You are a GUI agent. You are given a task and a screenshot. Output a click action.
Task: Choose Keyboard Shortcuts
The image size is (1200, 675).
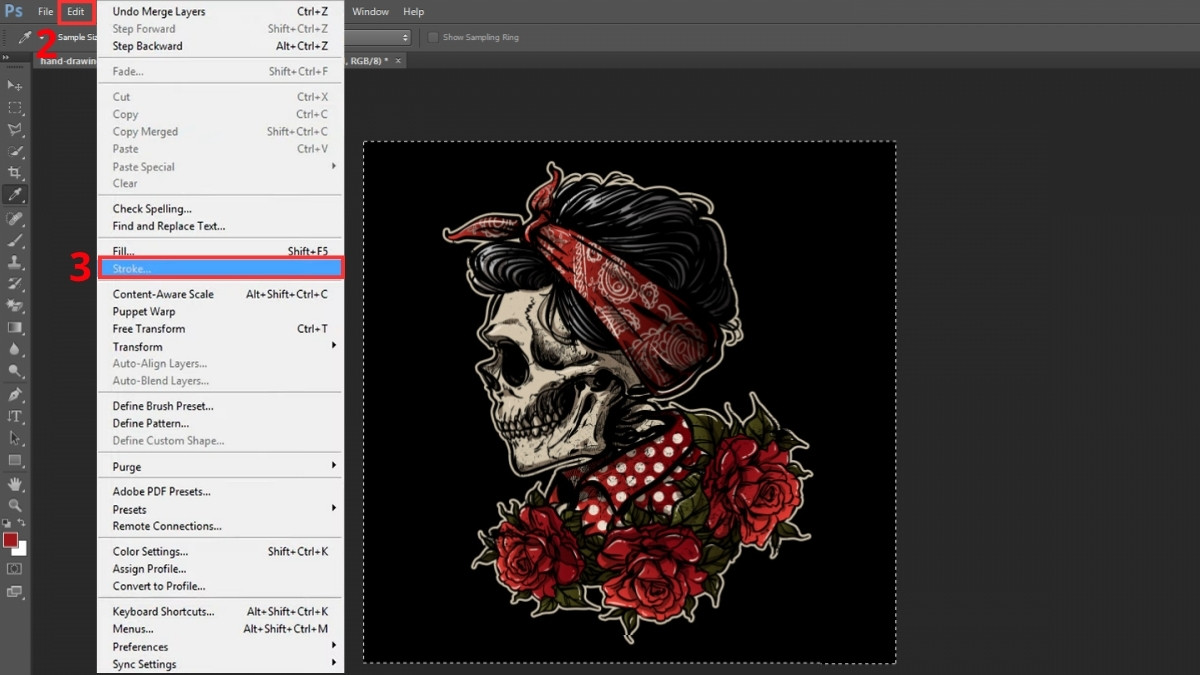[x=220, y=612]
